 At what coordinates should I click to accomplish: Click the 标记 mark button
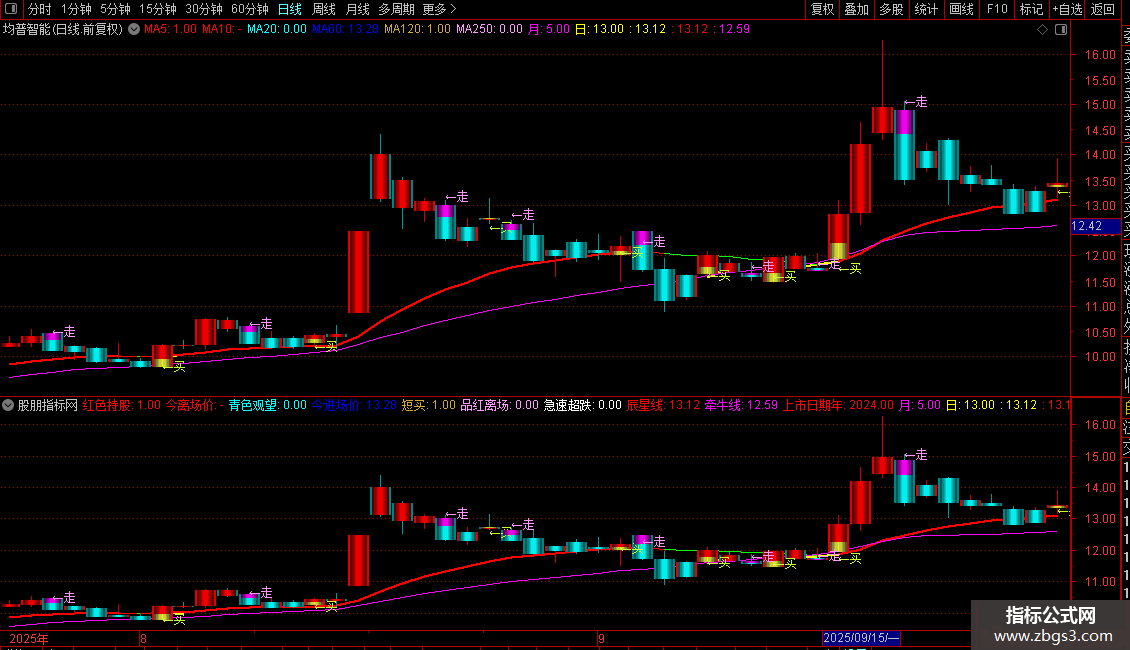tap(1031, 9)
